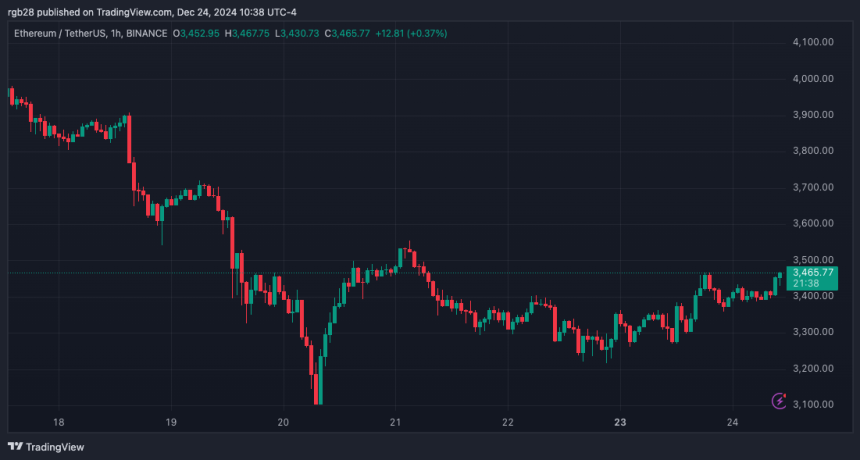Click the TradingView logo at bottom left
The image size is (860, 460).
[x=46, y=447]
